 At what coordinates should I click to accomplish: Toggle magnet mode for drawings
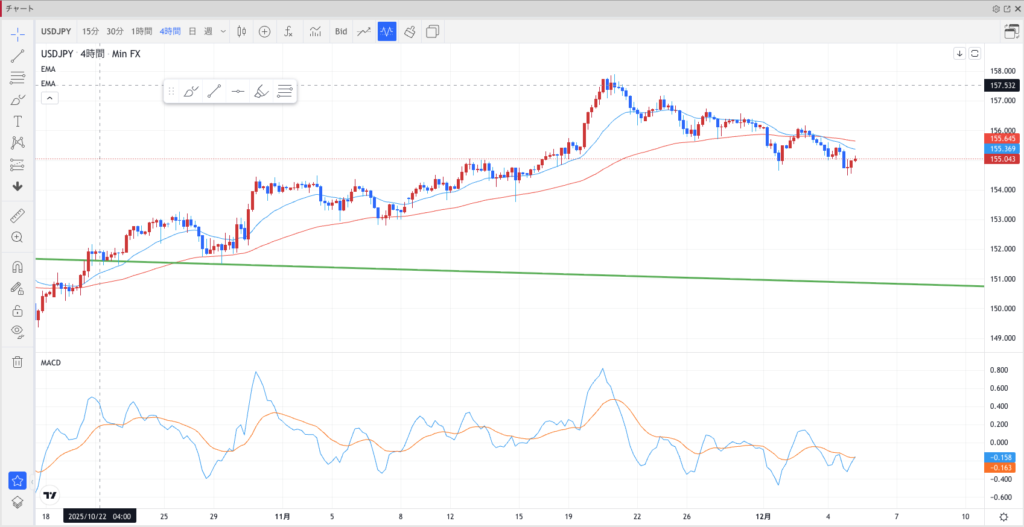[17, 267]
